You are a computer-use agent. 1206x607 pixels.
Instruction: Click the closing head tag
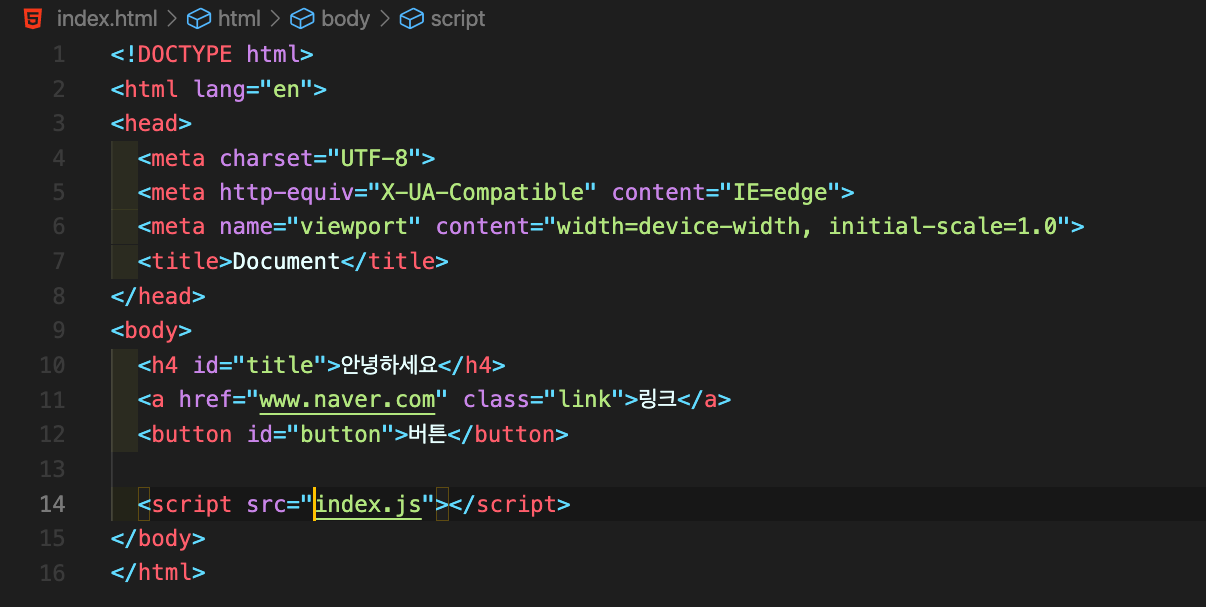pyautogui.click(x=158, y=296)
